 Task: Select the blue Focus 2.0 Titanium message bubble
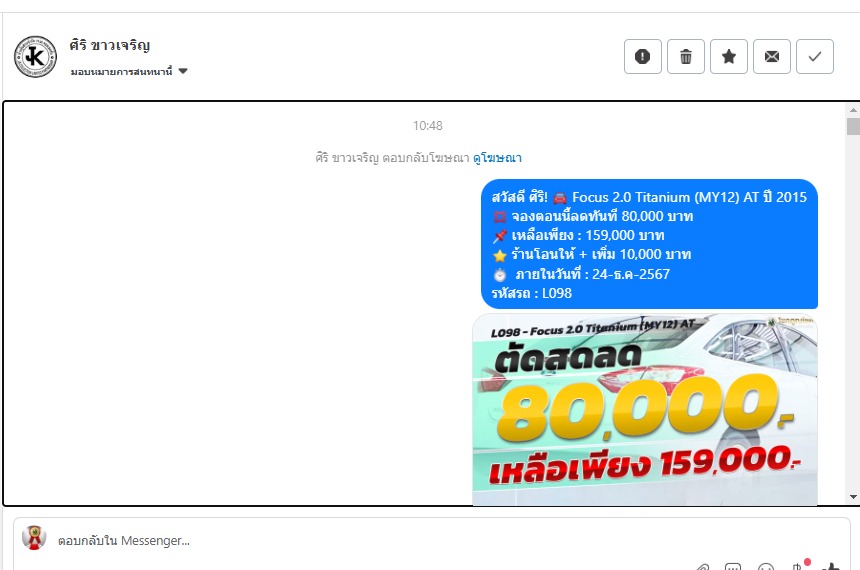[649, 244]
